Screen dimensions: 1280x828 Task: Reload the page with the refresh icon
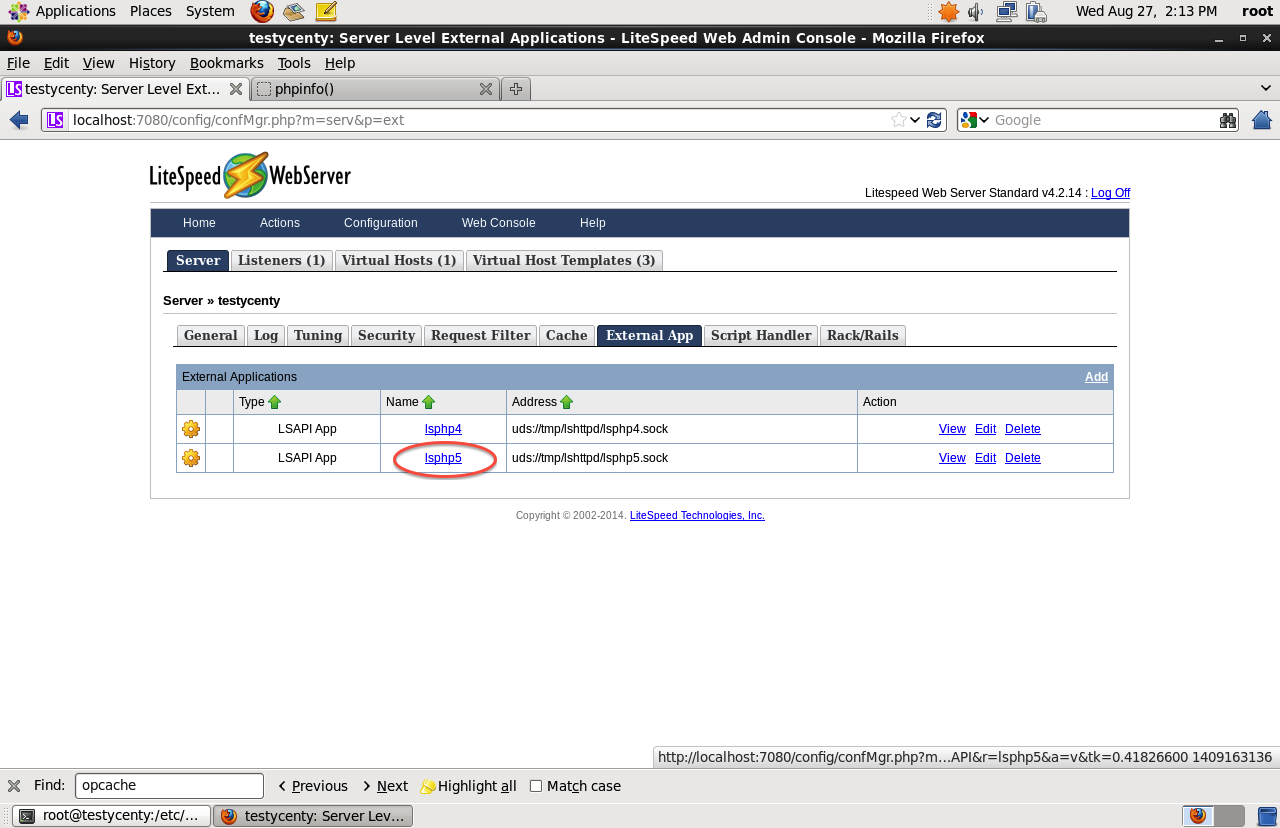click(934, 120)
